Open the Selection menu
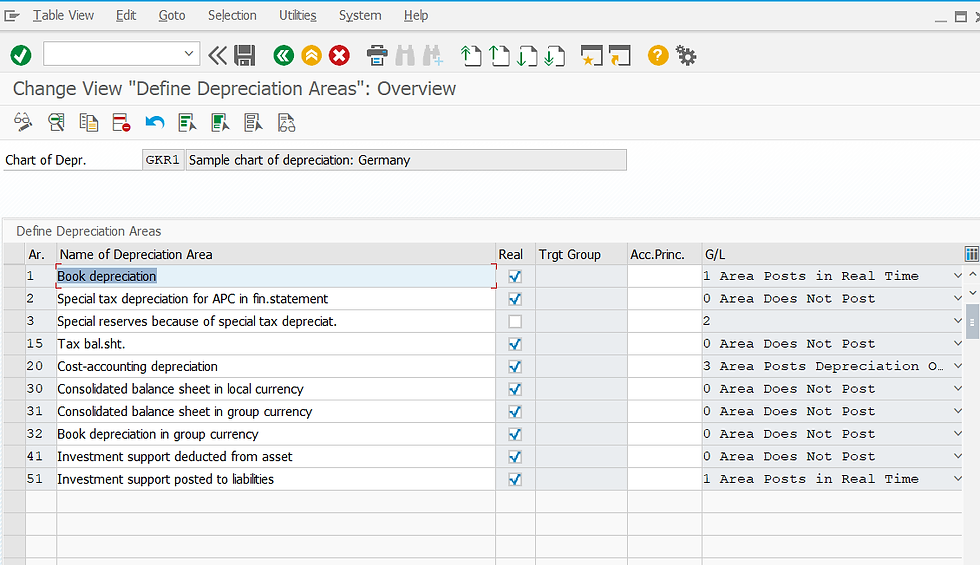Screen dimensions: 980x565 pyautogui.click(x=232, y=16)
